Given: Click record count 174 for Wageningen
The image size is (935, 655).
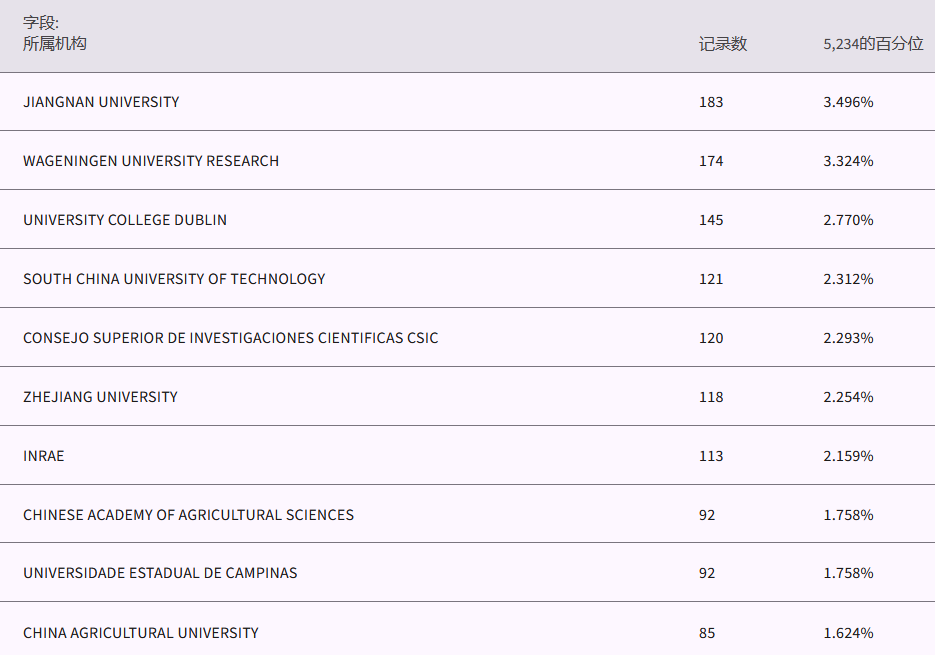Looking at the screenshot, I should pyautogui.click(x=711, y=161).
